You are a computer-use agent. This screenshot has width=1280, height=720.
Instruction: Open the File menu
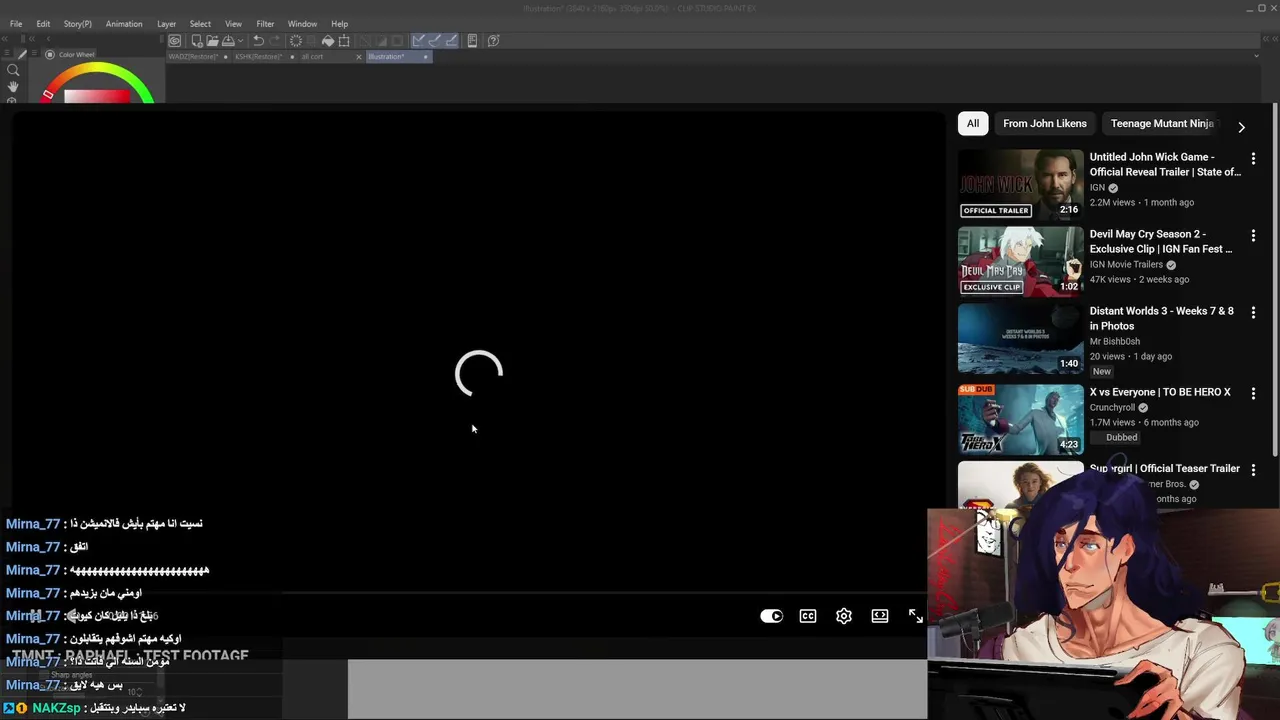tap(16, 24)
